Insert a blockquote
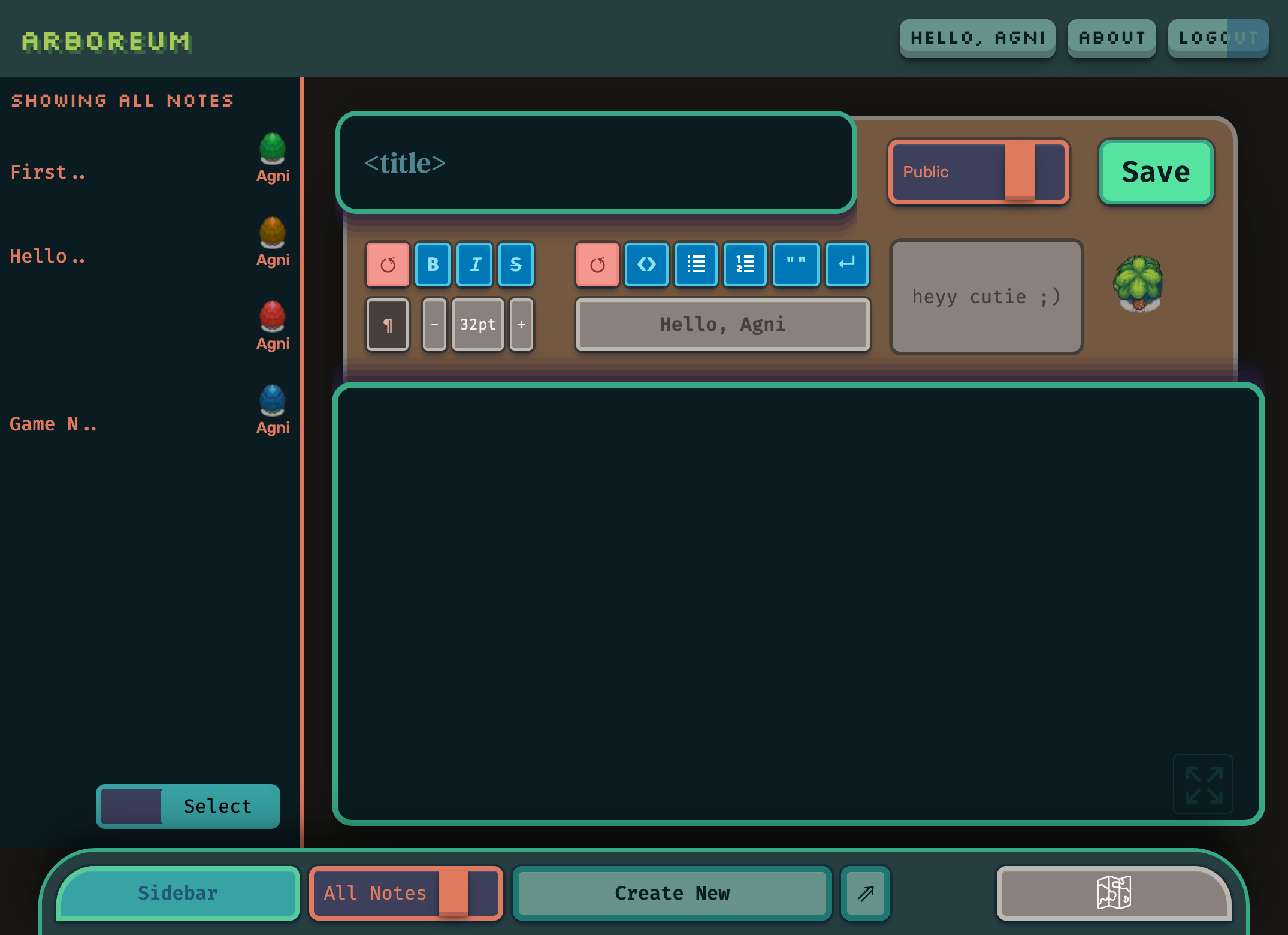Viewport: 1288px width, 935px height. tap(796, 264)
